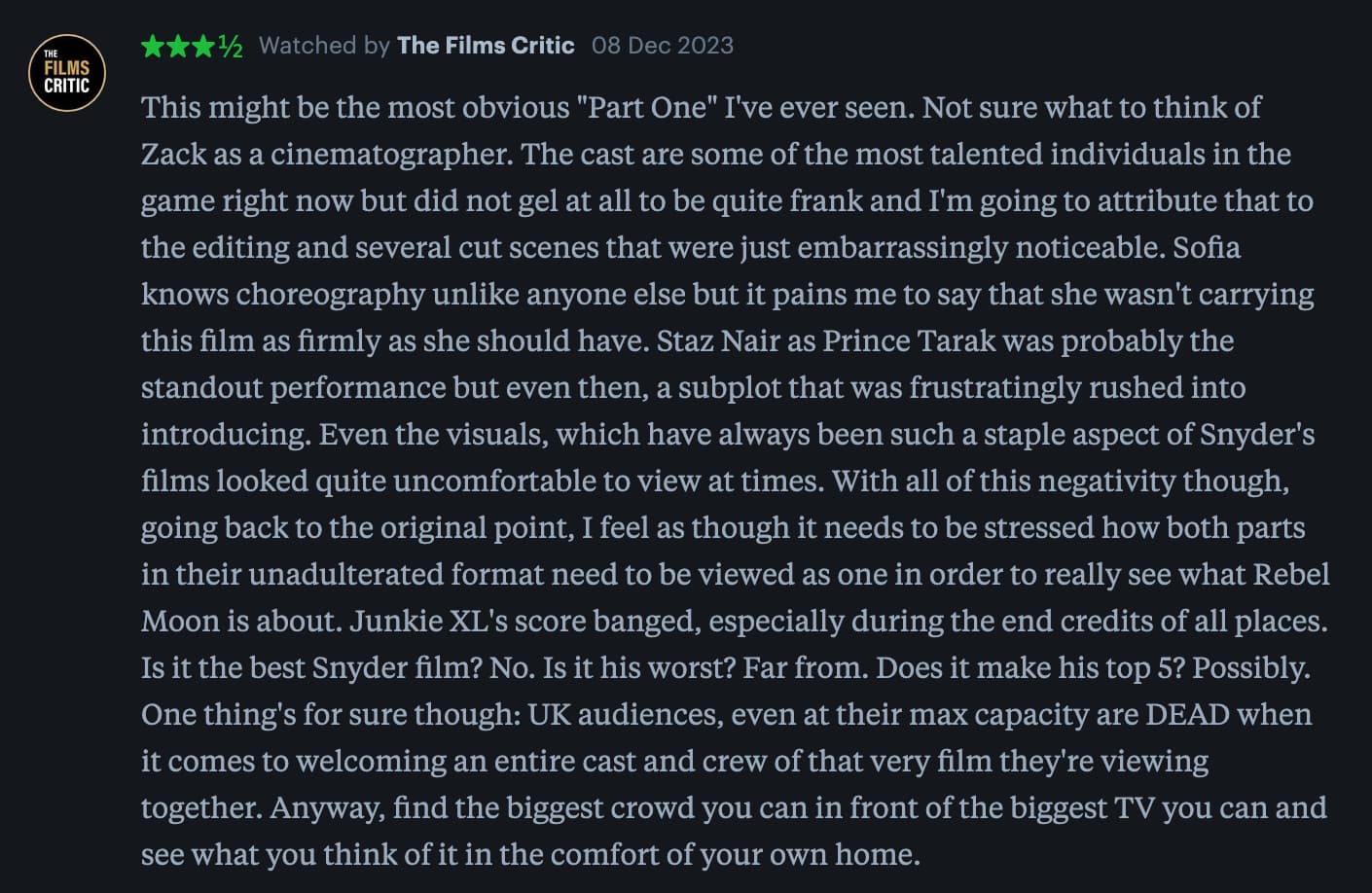Click the second green rating star
Screen dimensions: 1372x893
click(178, 46)
